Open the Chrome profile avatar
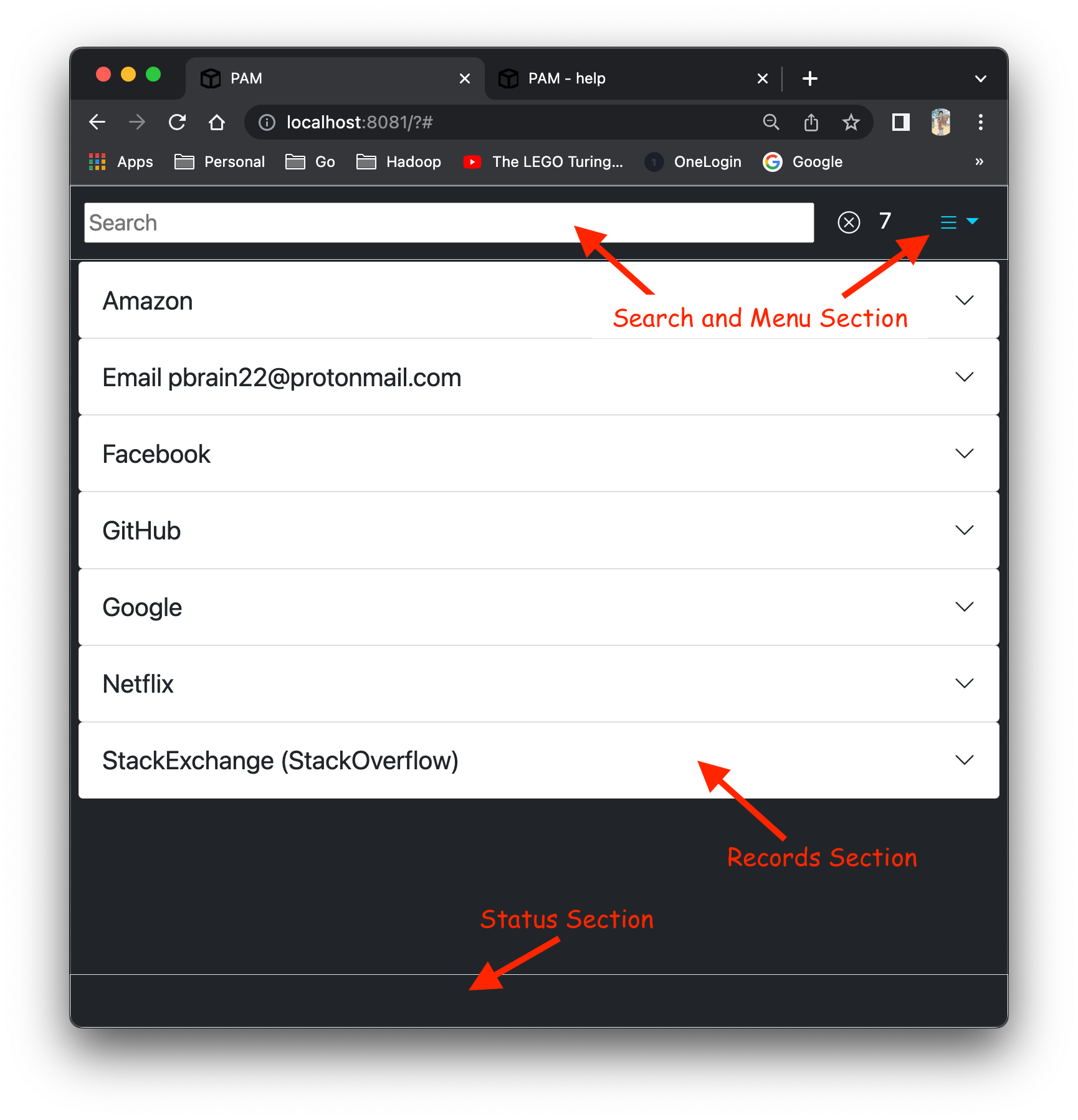Image resolution: width=1078 pixels, height=1120 pixels. tap(941, 122)
